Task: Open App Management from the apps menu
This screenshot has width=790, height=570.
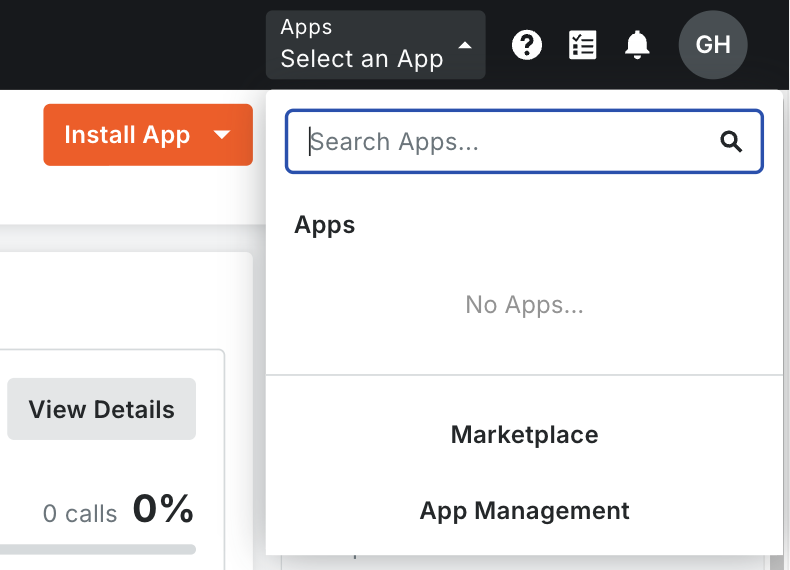Action: tap(524, 511)
